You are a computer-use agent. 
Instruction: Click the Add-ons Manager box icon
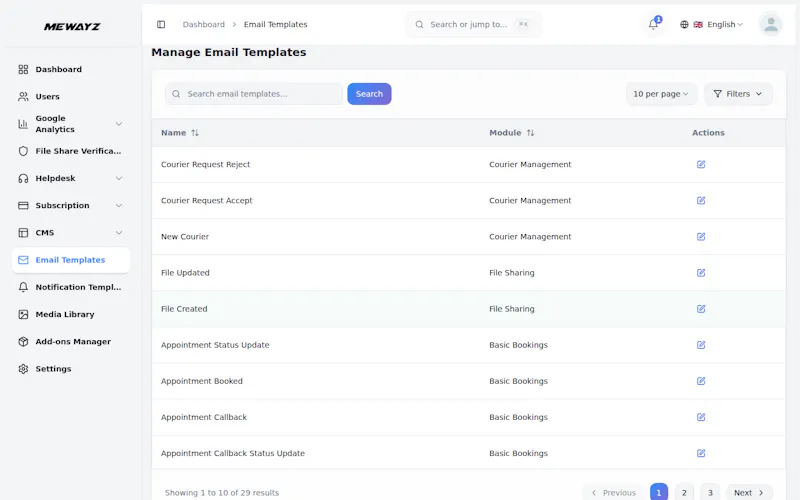pyautogui.click(x=23, y=342)
